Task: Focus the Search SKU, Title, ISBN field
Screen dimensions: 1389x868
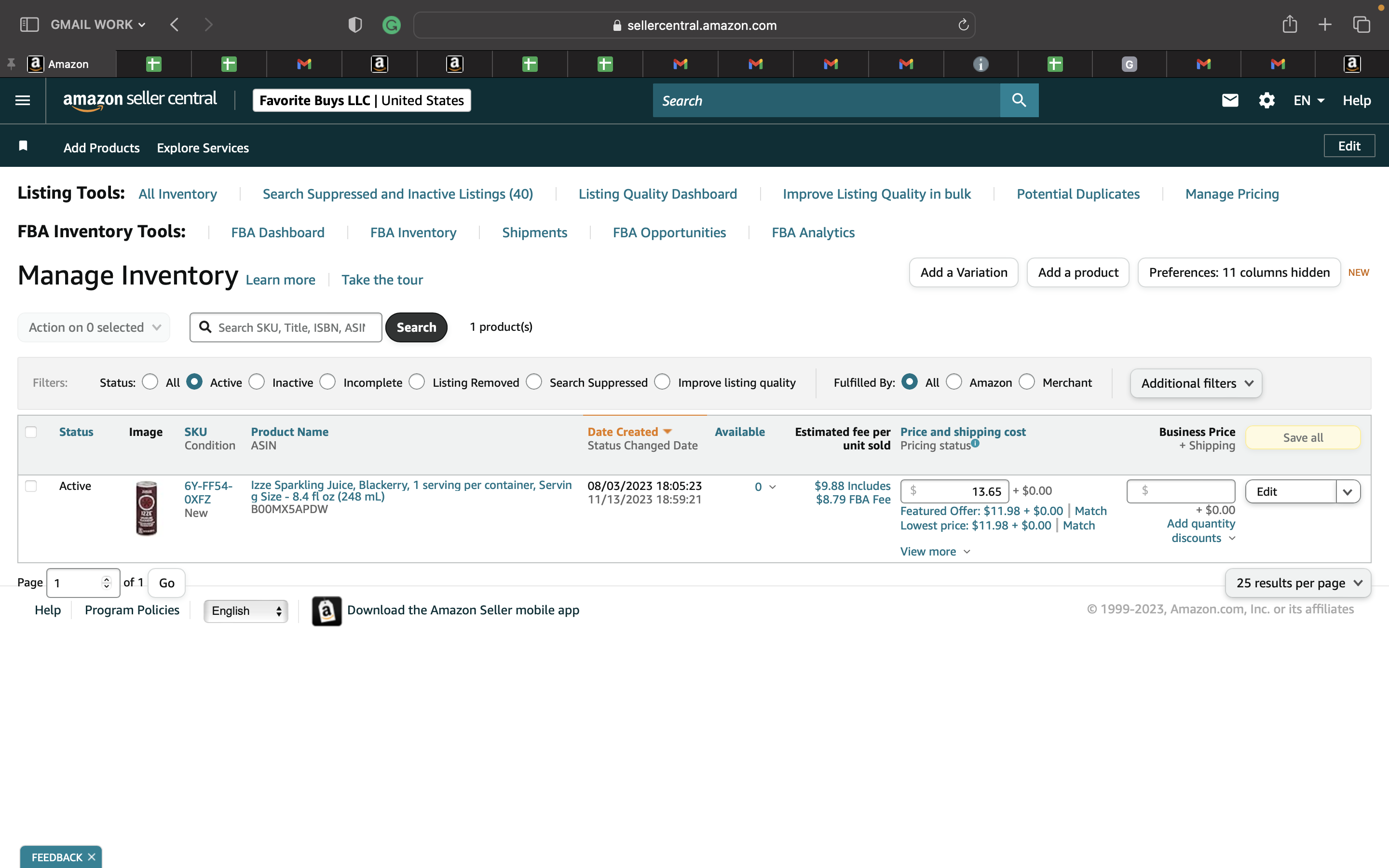Action: (286, 327)
